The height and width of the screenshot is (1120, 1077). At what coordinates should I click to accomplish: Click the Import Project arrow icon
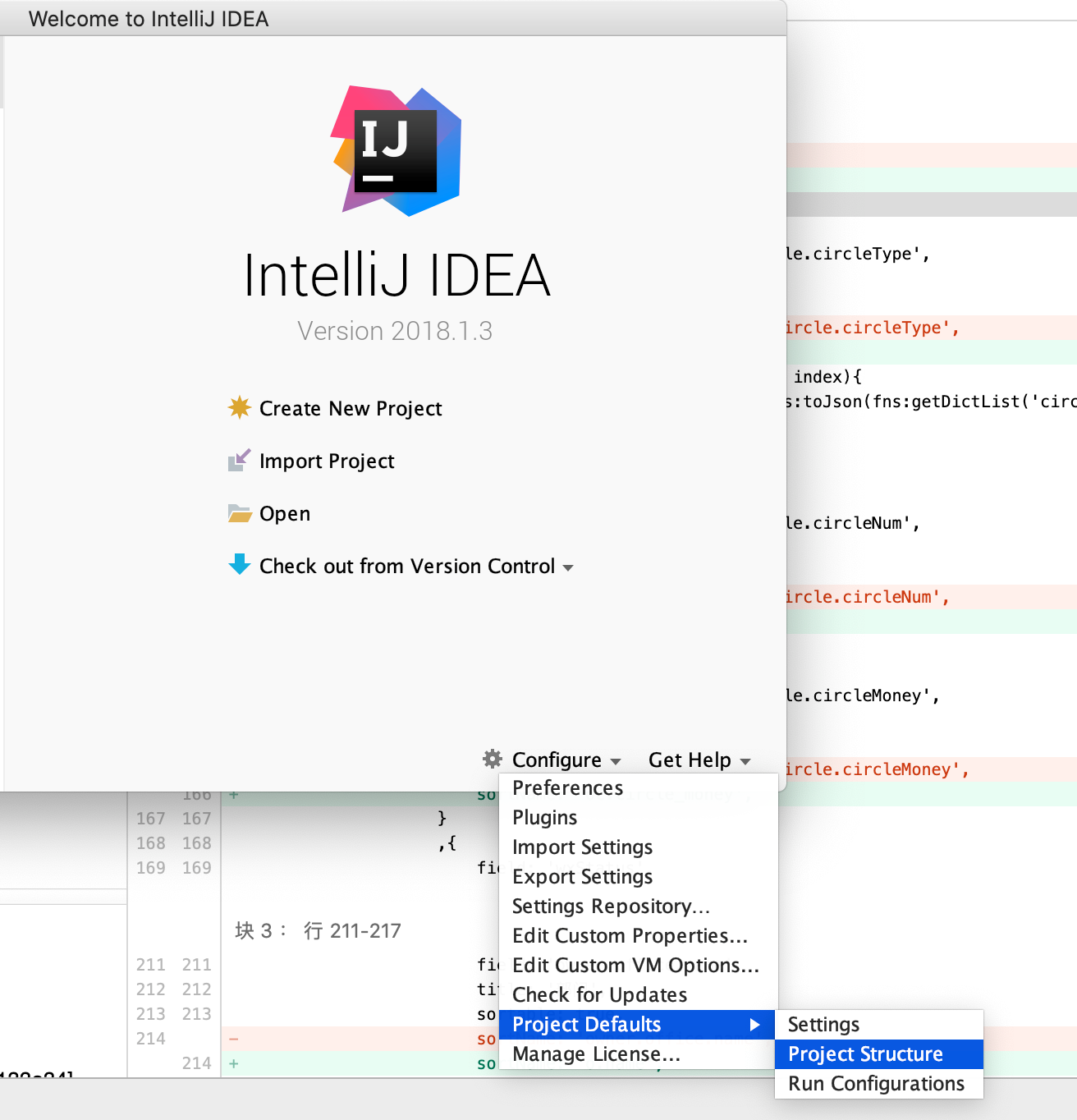[x=239, y=460]
